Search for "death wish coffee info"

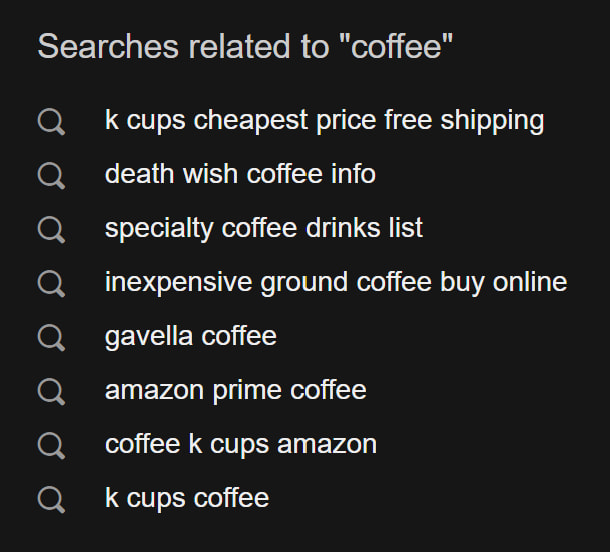pyautogui.click(x=240, y=174)
